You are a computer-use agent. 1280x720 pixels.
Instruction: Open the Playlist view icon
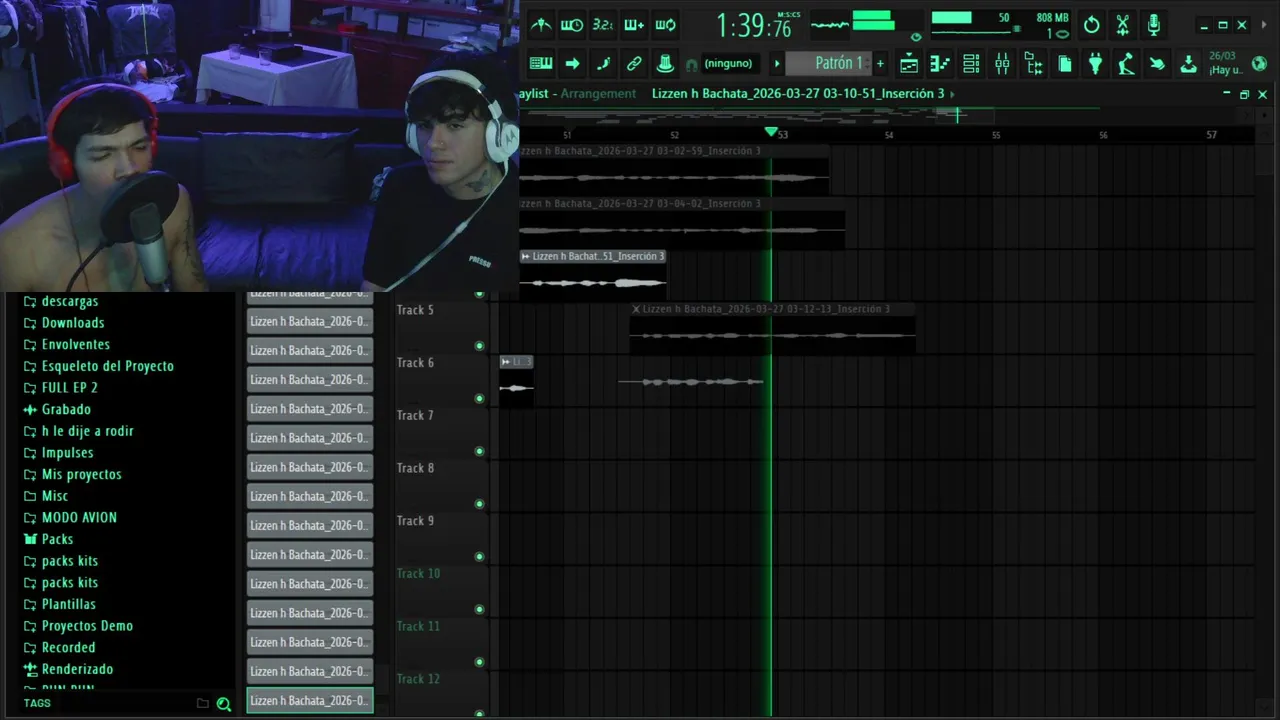(909, 64)
